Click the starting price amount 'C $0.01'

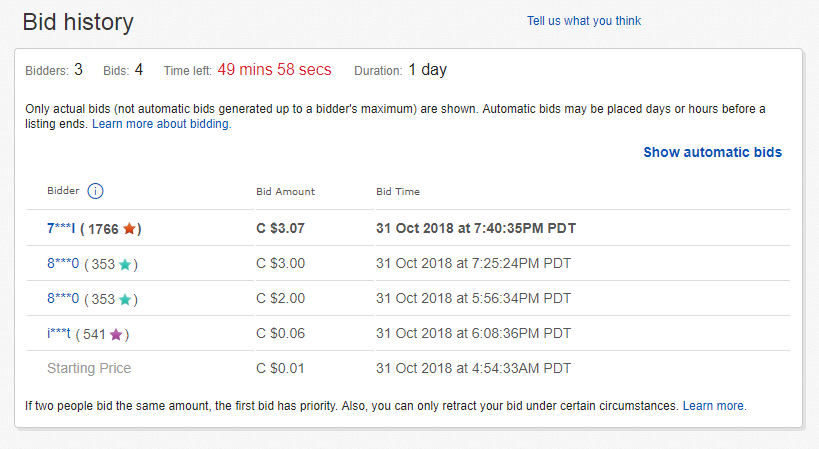click(280, 368)
